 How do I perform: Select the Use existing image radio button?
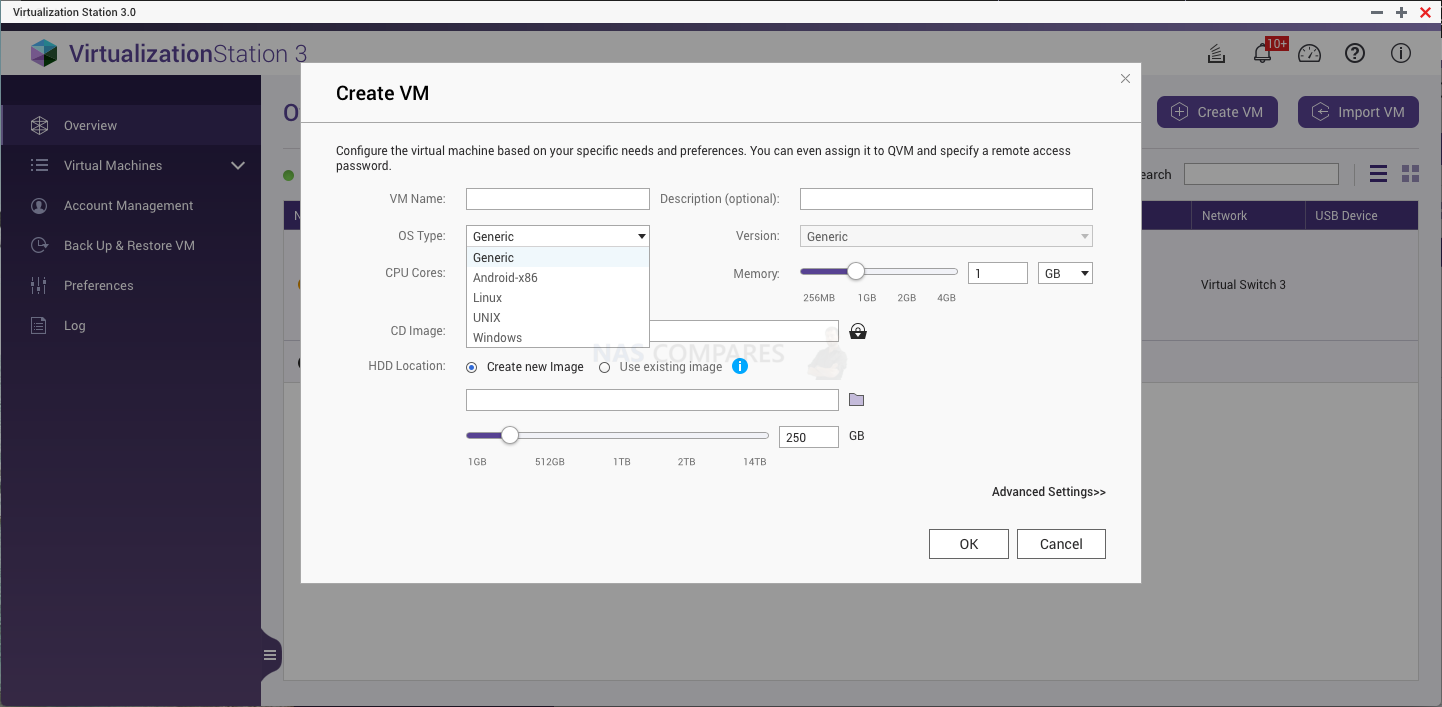(604, 367)
